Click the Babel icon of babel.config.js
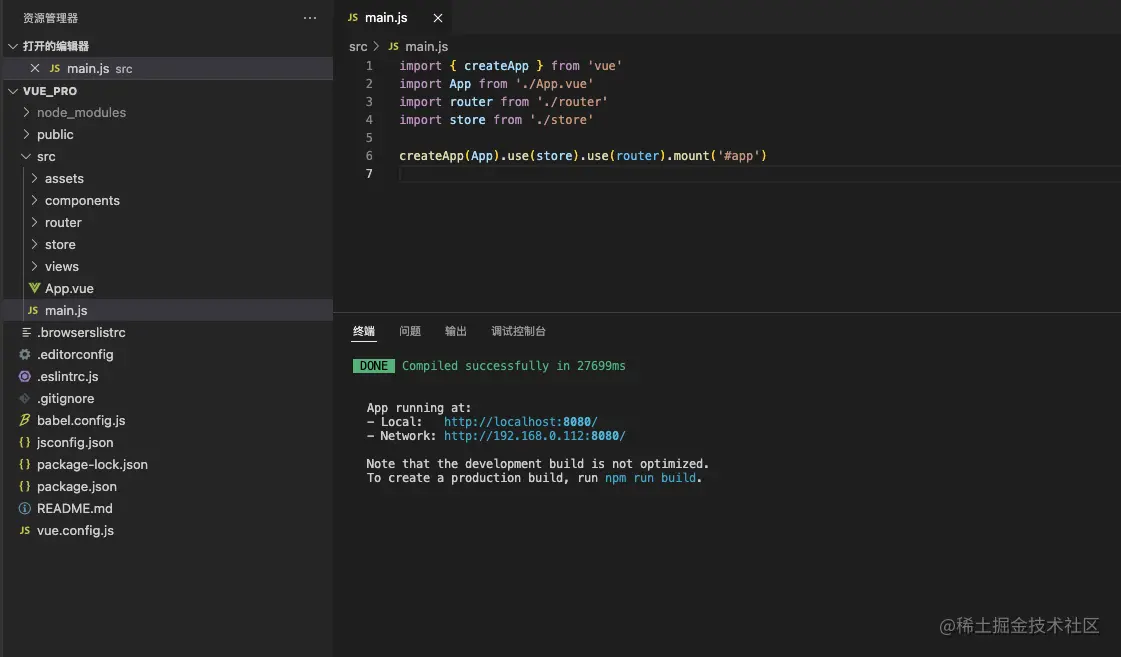The image size is (1121, 657). pos(25,420)
